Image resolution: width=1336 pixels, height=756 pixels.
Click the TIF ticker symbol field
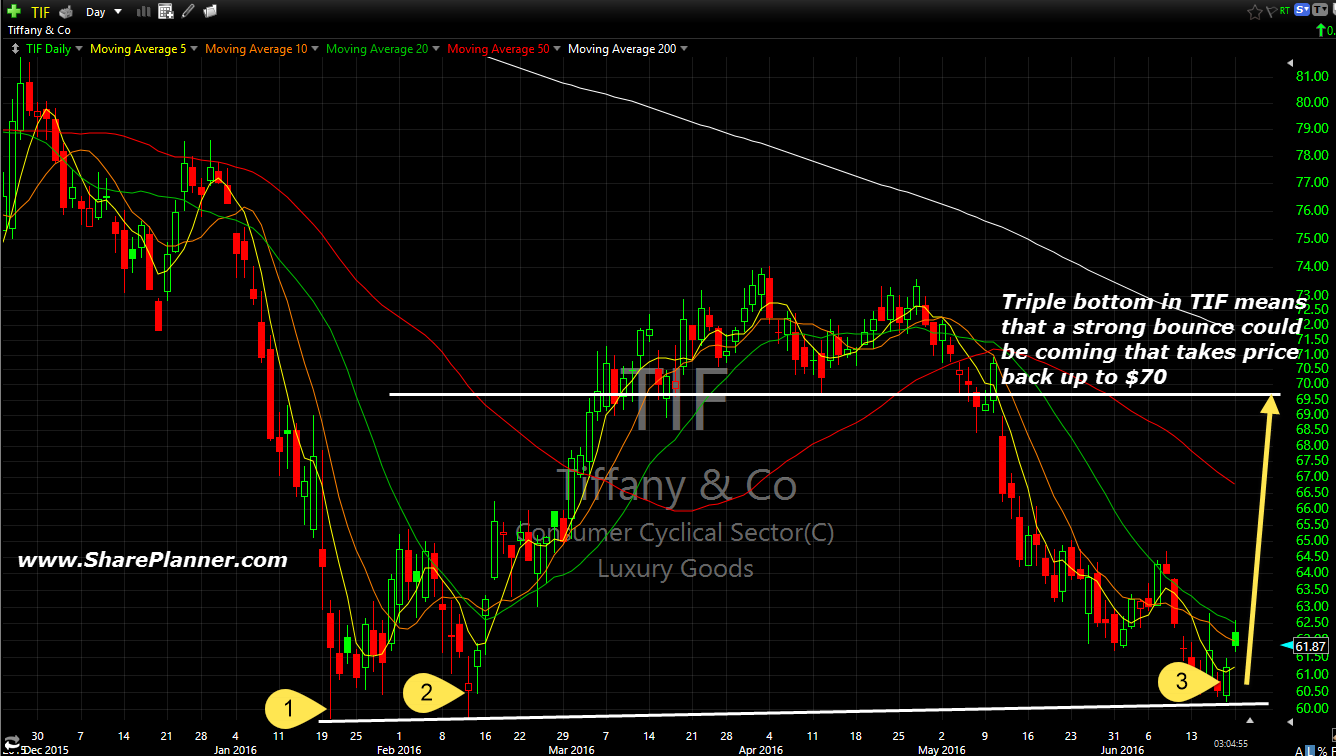tap(40, 12)
